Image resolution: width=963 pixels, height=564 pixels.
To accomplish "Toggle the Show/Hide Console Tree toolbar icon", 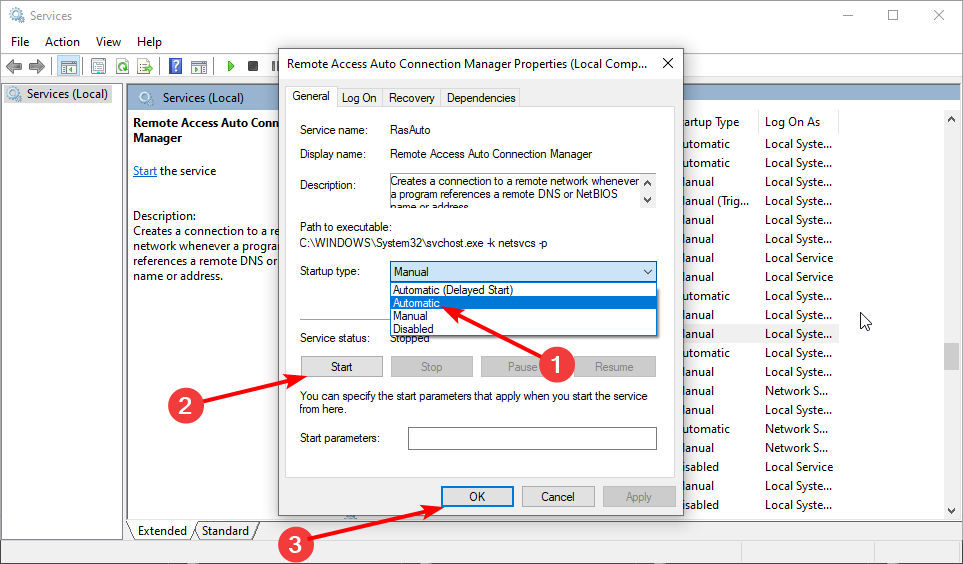I will (x=68, y=66).
